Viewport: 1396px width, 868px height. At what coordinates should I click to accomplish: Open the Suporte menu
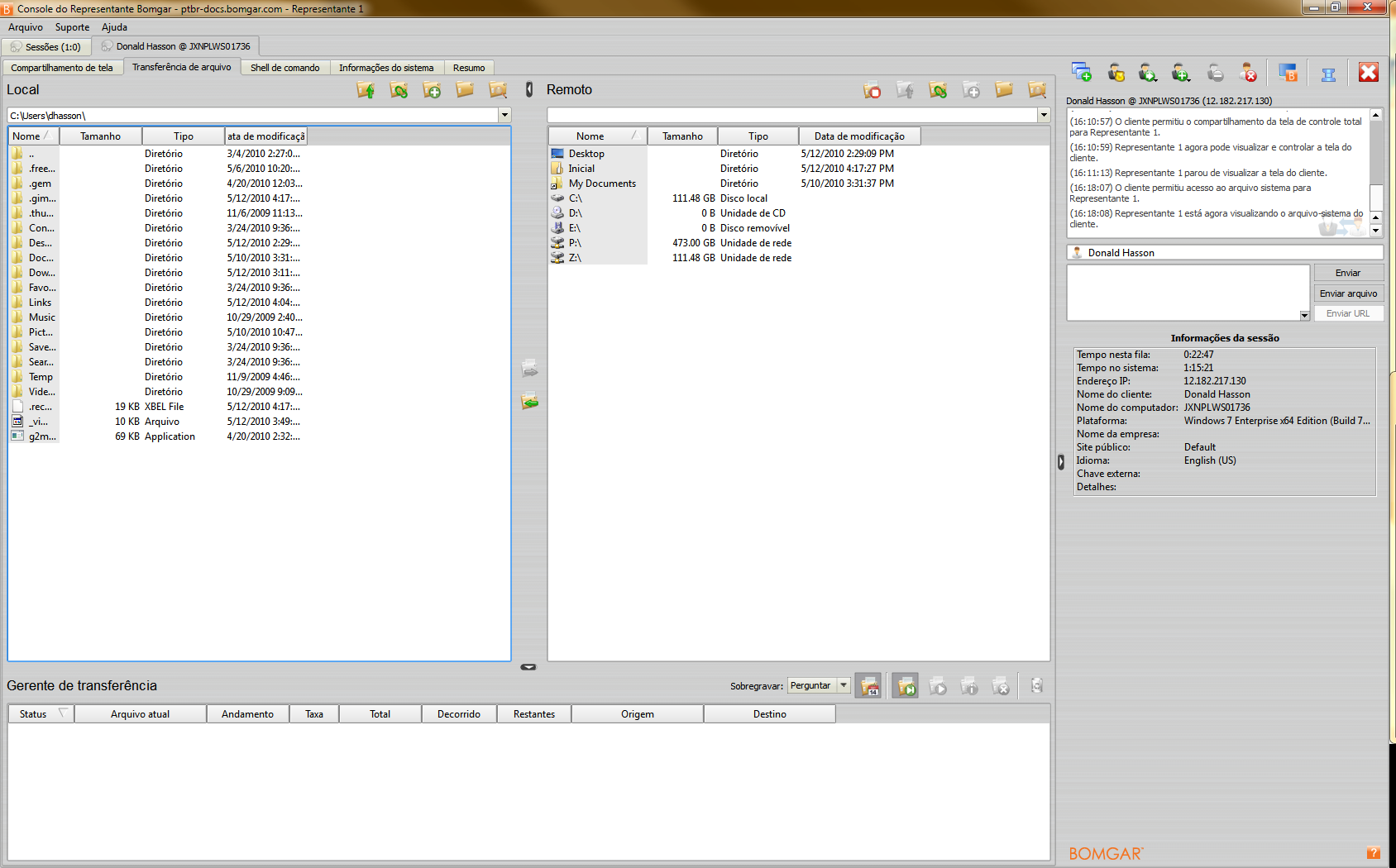72,27
